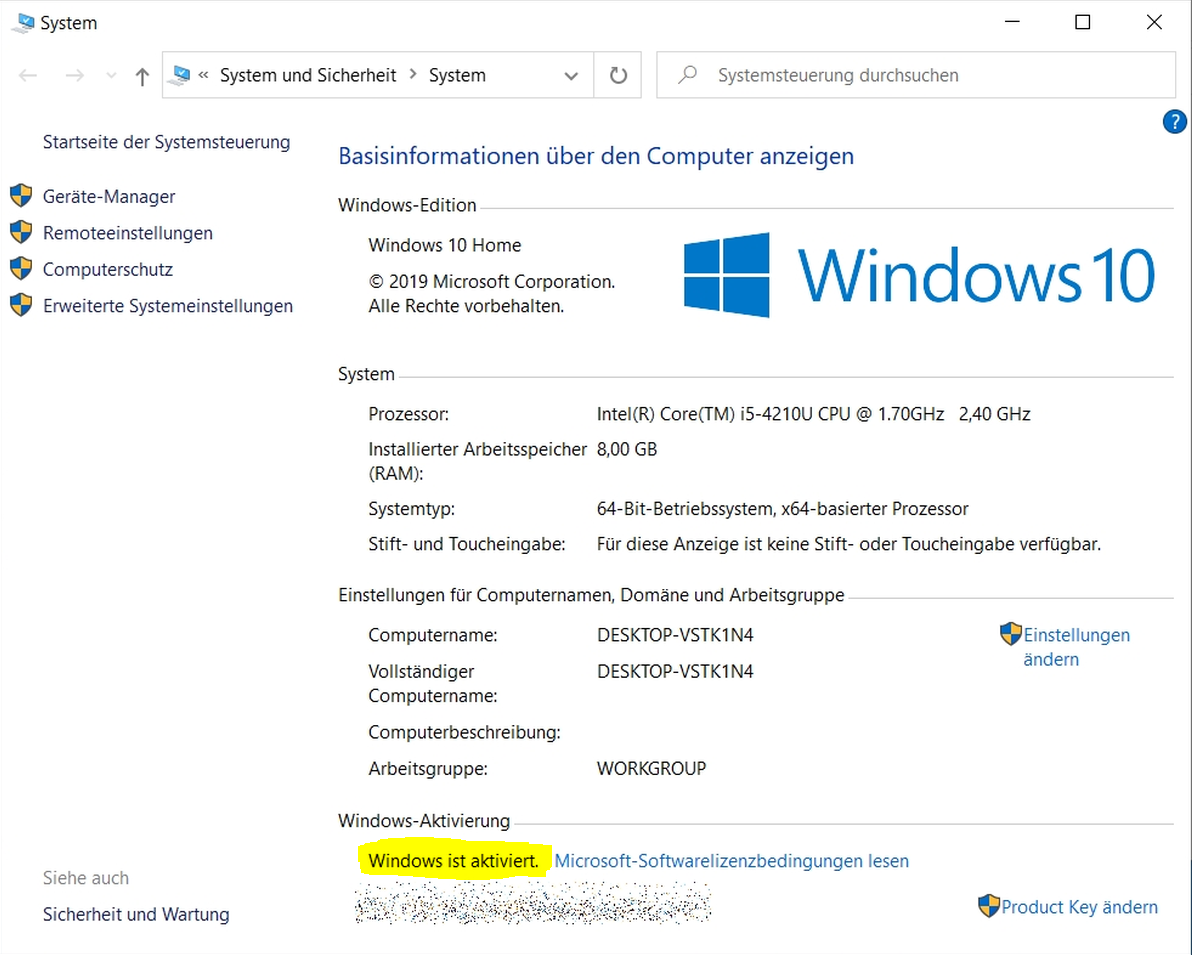Click the shield icon beside Geräte-Manager
The image size is (1192, 955).
21,195
